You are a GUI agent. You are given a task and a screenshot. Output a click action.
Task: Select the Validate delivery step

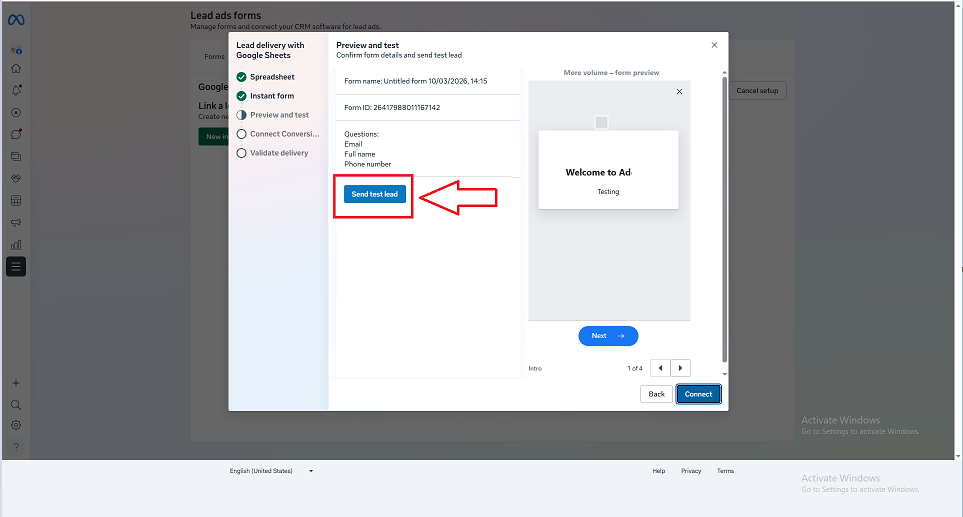coord(279,153)
